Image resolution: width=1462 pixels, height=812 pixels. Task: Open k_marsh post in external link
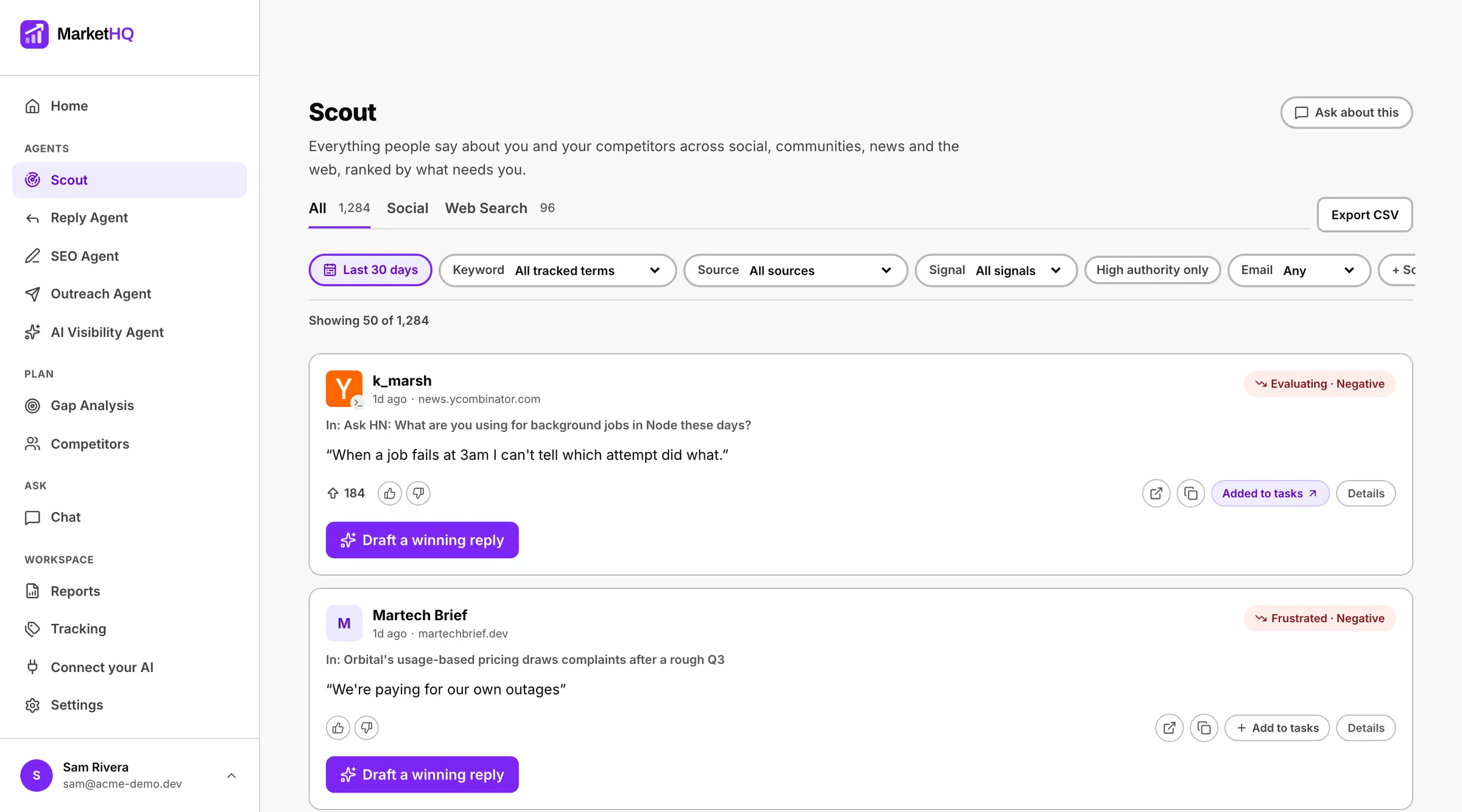(x=1156, y=493)
